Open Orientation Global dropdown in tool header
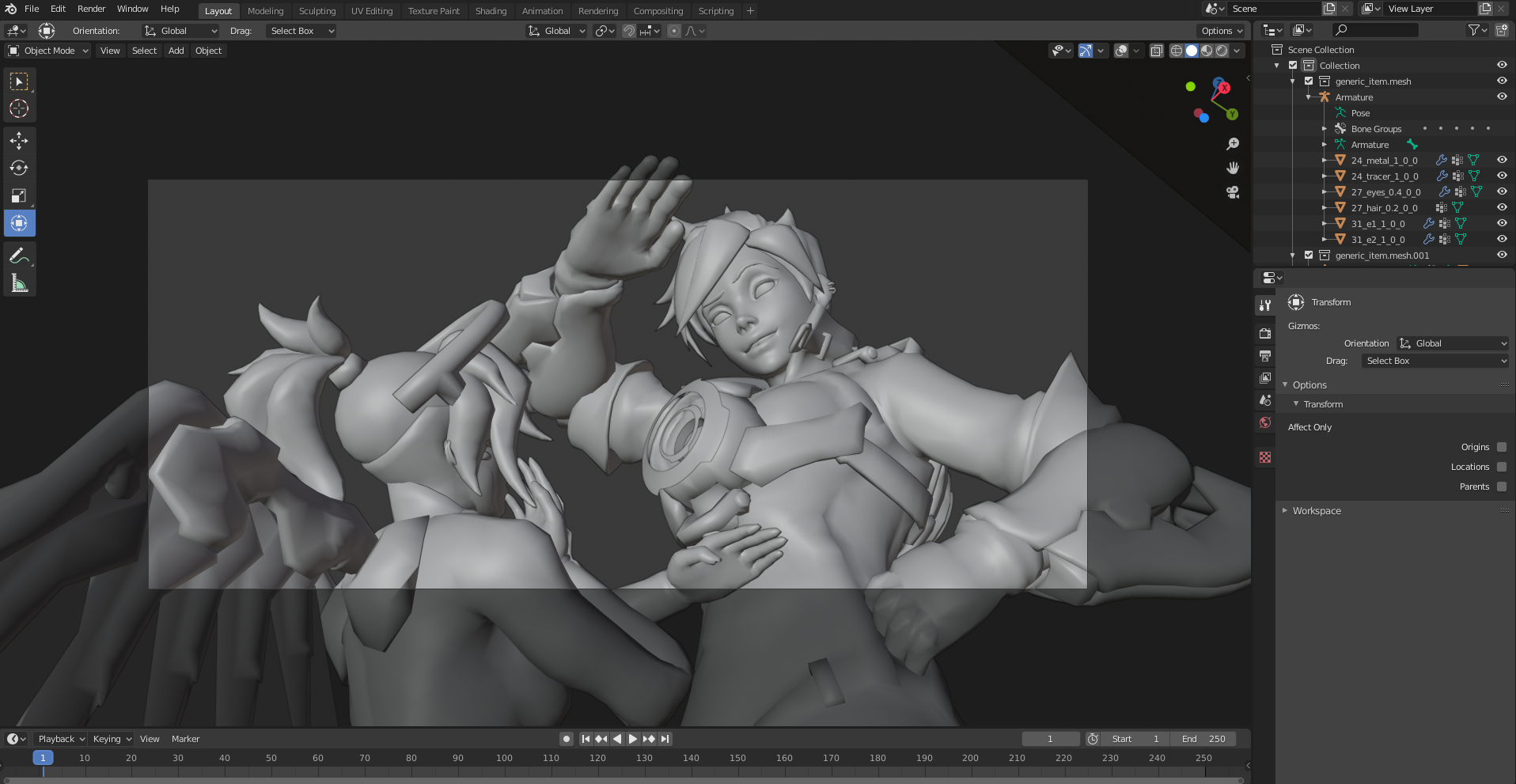1516x784 pixels. (x=180, y=31)
